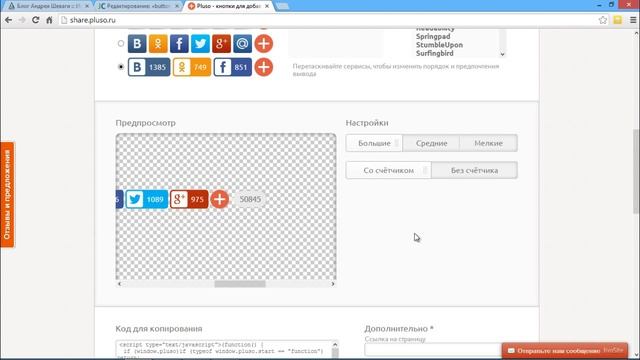Click the VK icon in the first style row
640x360 pixels.
click(x=137, y=44)
